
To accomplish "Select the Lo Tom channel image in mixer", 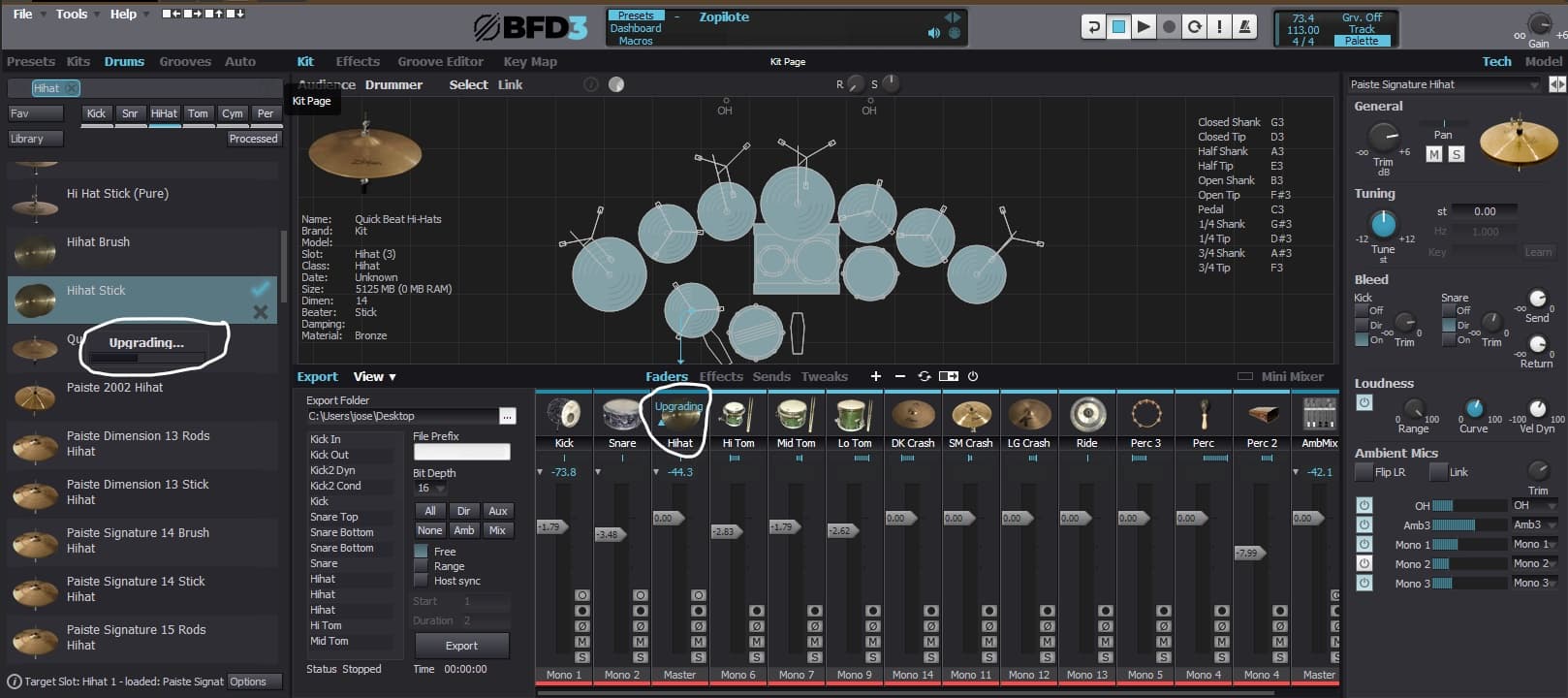I will point(855,415).
